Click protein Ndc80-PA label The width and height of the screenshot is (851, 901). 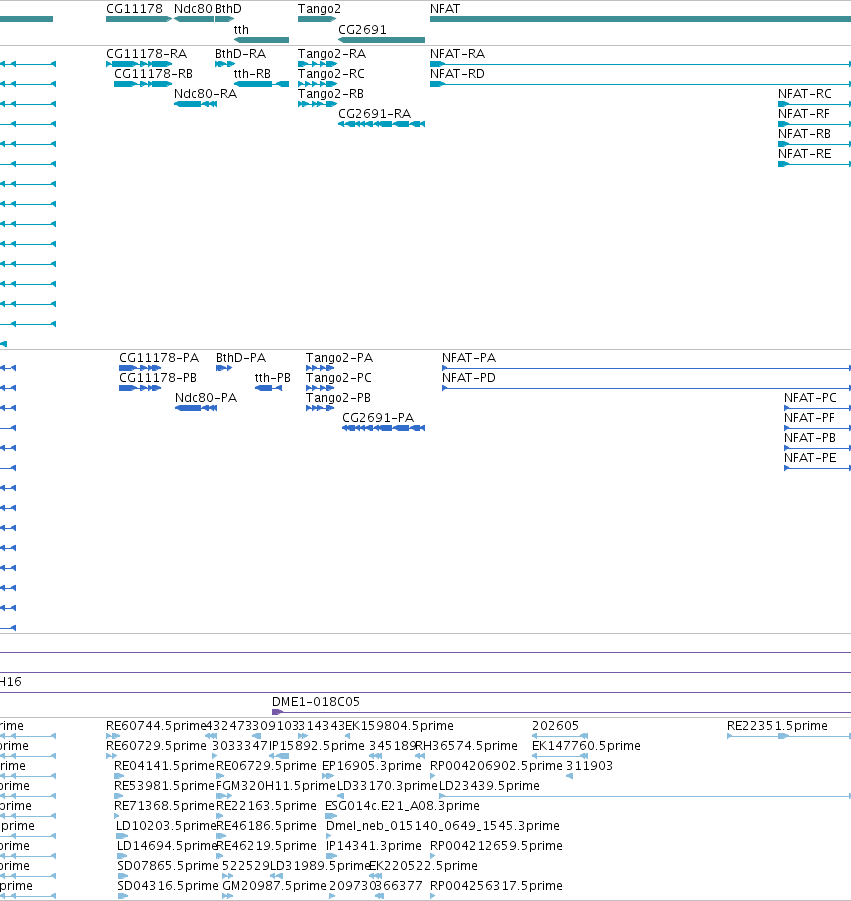(206, 398)
